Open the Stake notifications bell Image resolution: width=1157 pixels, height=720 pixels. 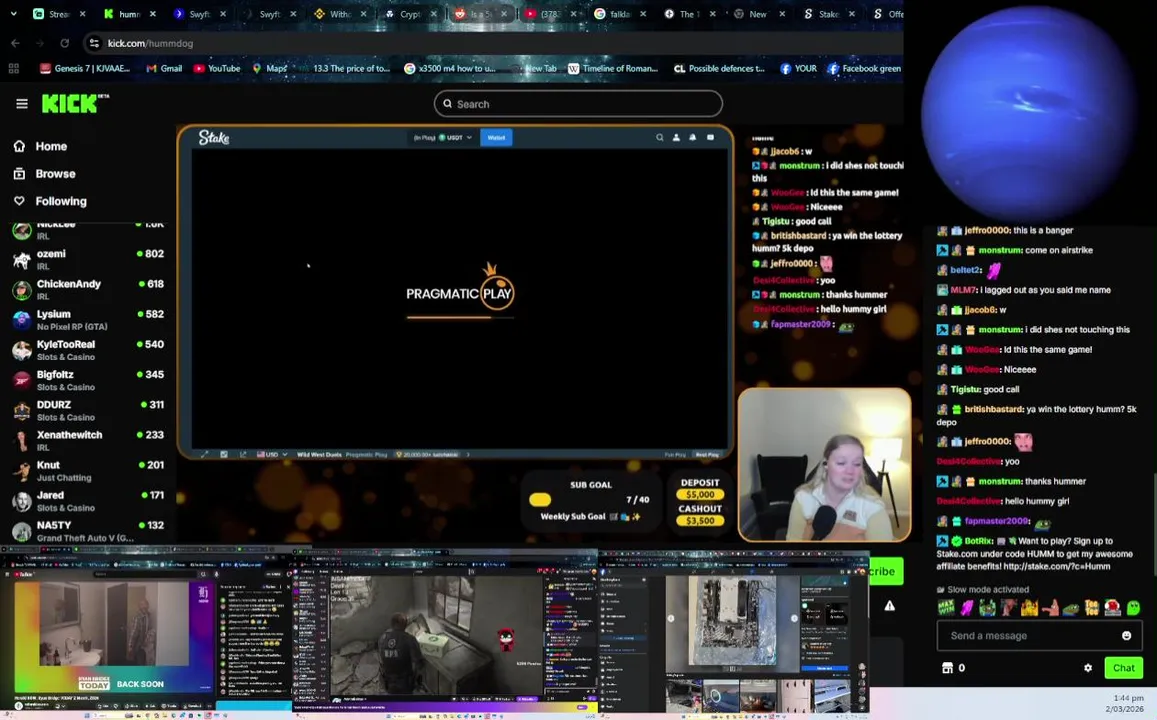pyautogui.click(x=693, y=137)
